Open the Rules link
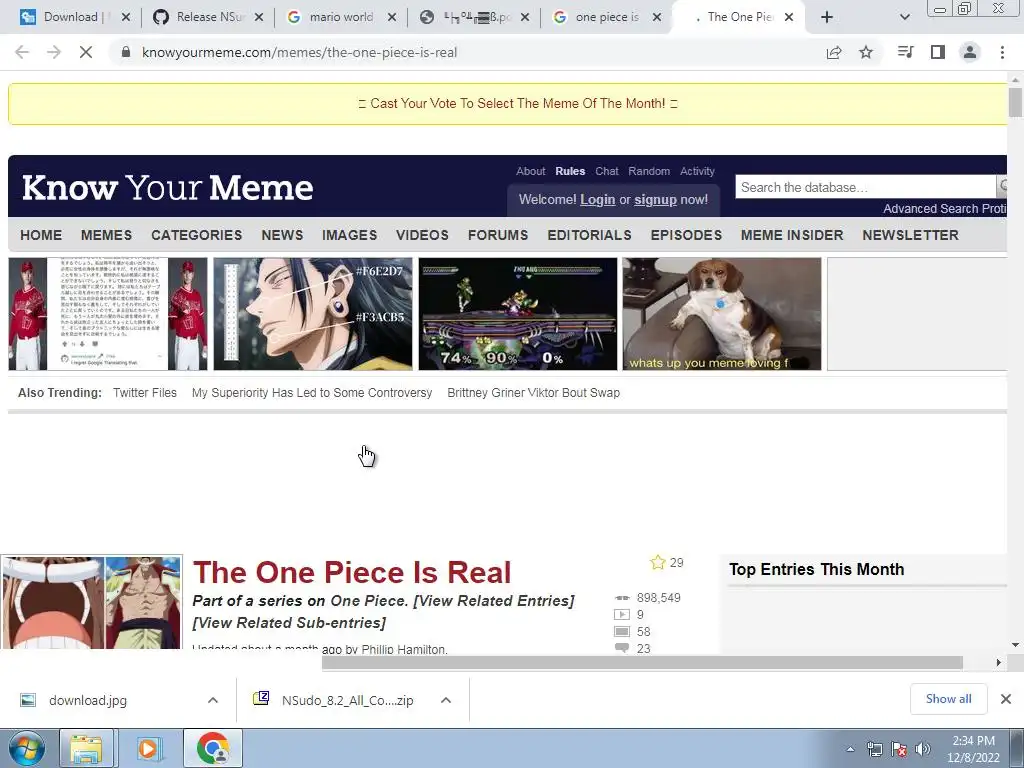1024x768 pixels. [570, 171]
